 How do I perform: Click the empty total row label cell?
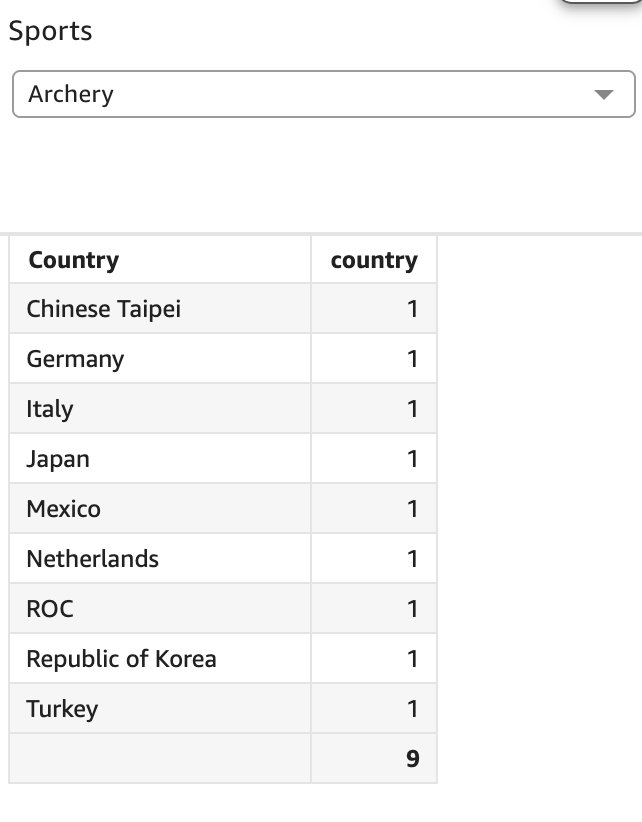point(160,759)
